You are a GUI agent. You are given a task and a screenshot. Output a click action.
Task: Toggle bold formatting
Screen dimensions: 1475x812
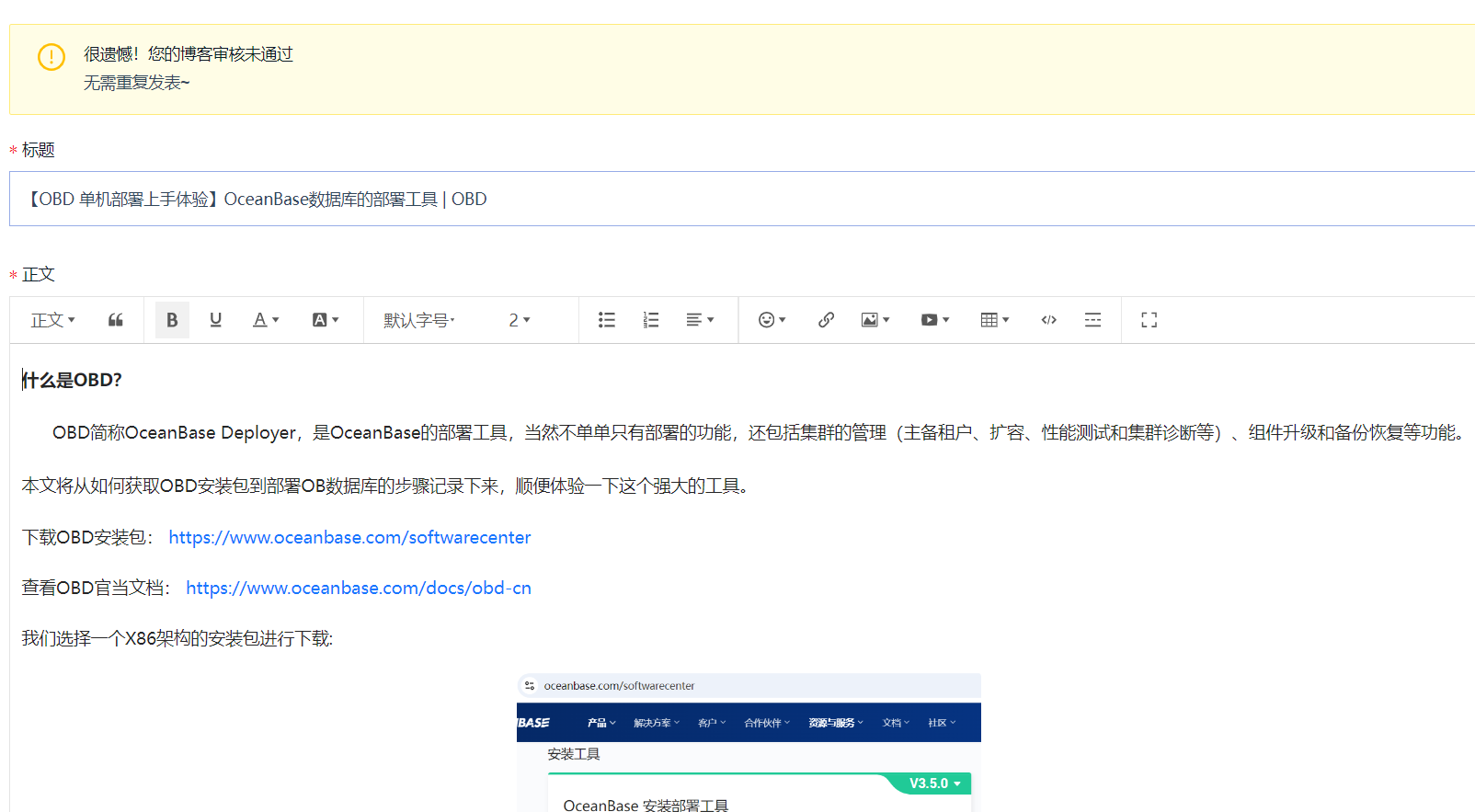click(x=172, y=320)
